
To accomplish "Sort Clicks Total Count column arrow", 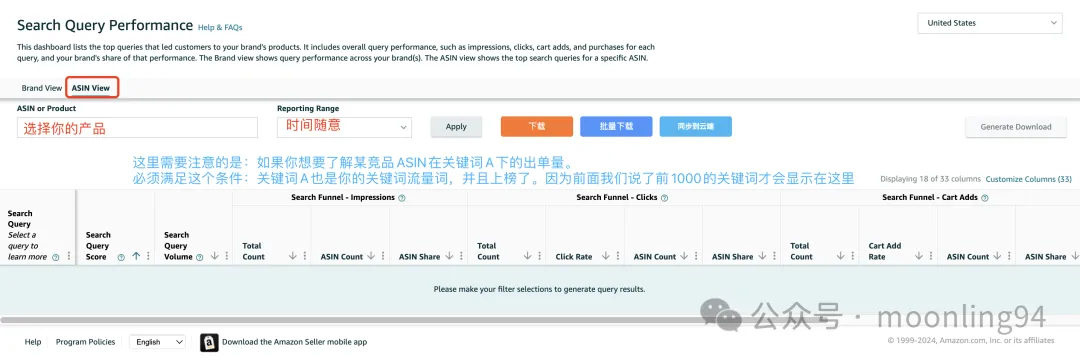I will click(x=527, y=256).
